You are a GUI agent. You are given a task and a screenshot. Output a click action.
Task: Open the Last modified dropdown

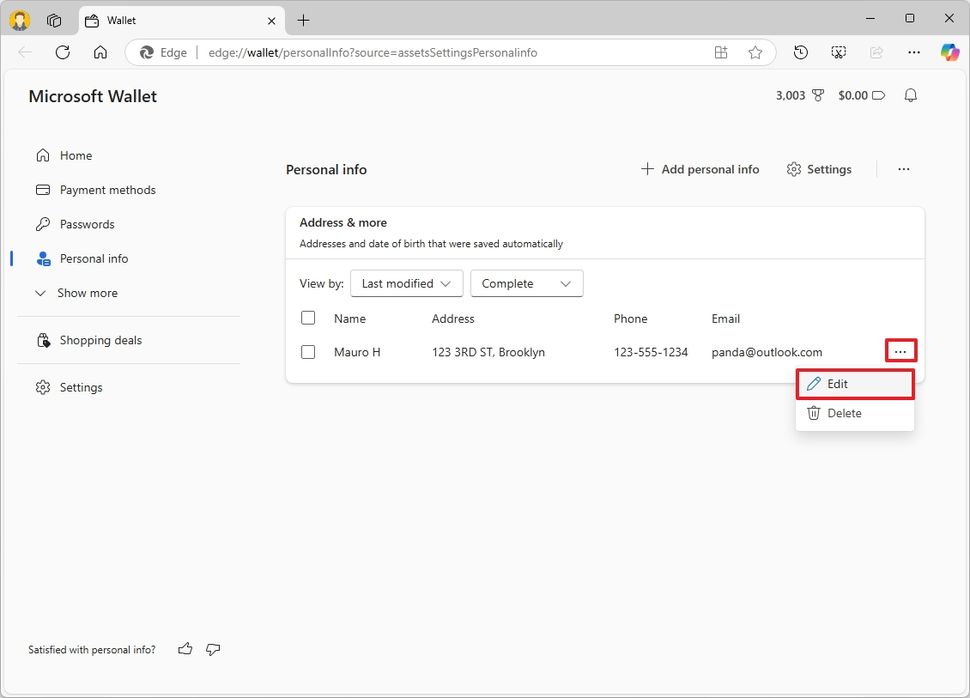(x=406, y=283)
